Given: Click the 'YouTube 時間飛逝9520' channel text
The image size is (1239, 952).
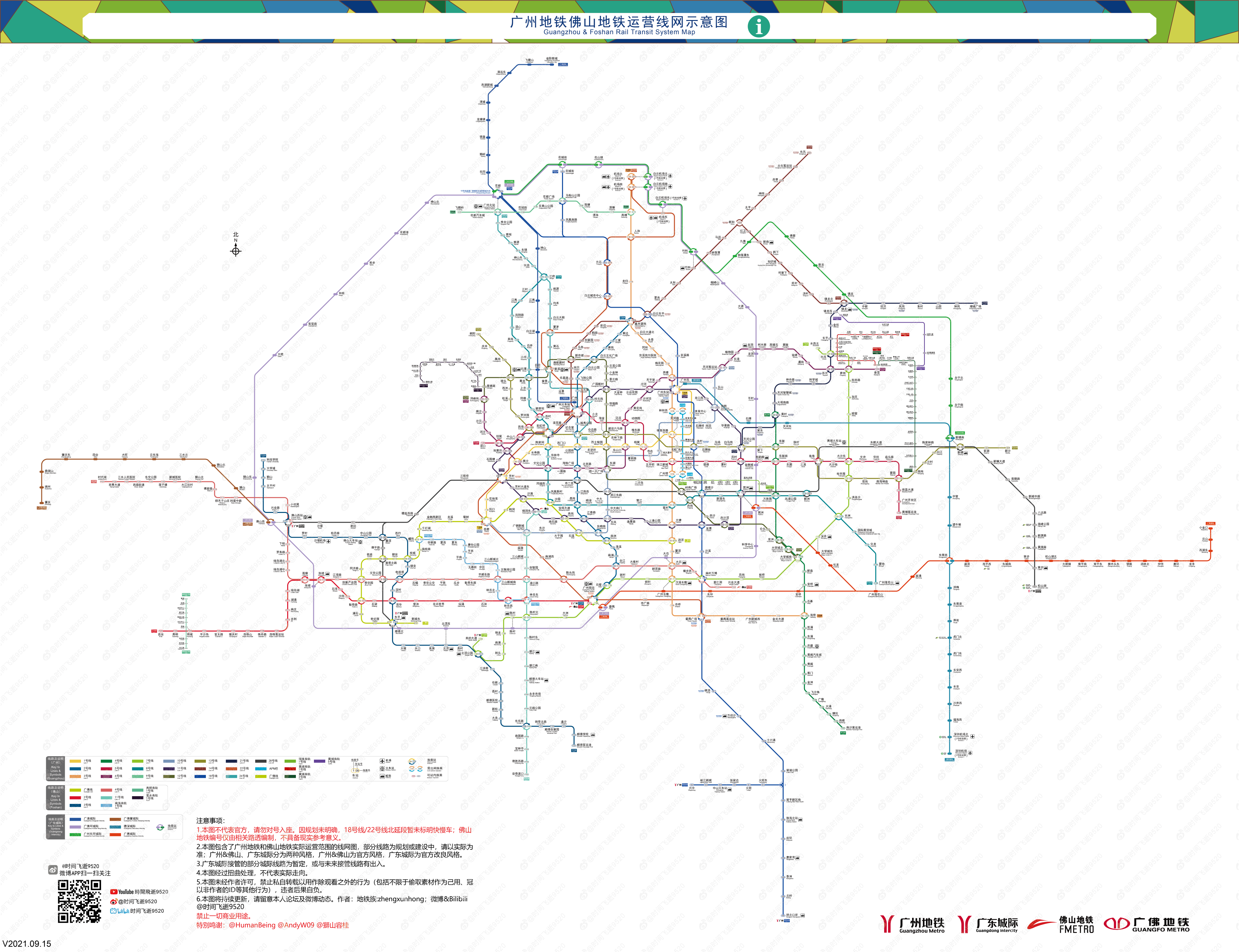Looking at the screenshot, I should coord(143,891).
